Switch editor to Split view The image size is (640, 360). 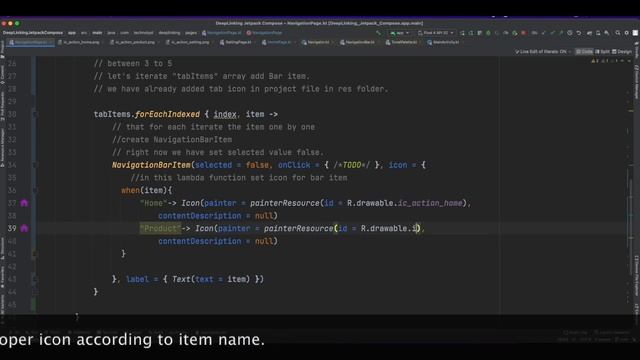pyautogui.click(x=602, y=51)
